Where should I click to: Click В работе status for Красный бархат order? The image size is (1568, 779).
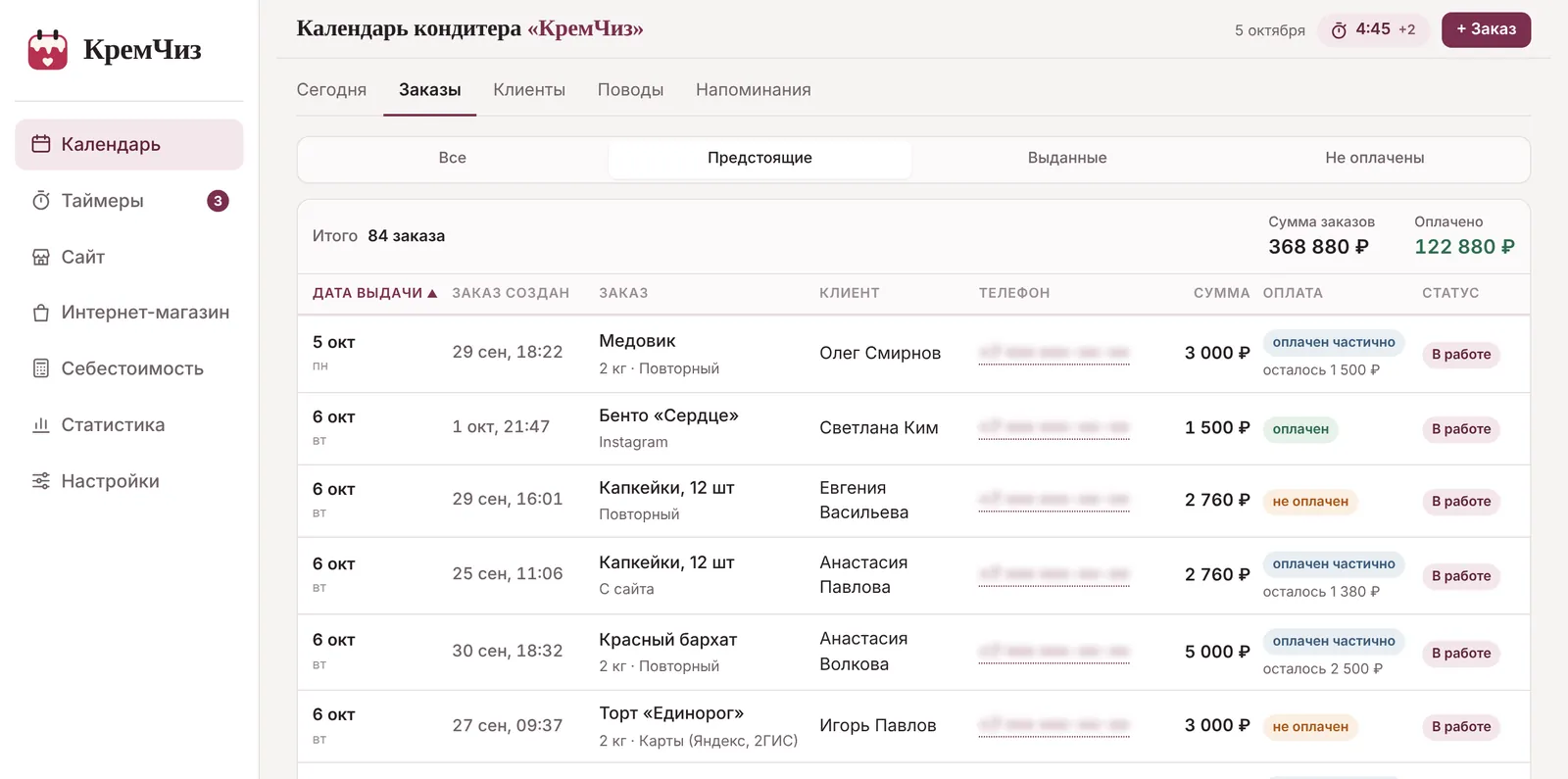coord(1461,654)
